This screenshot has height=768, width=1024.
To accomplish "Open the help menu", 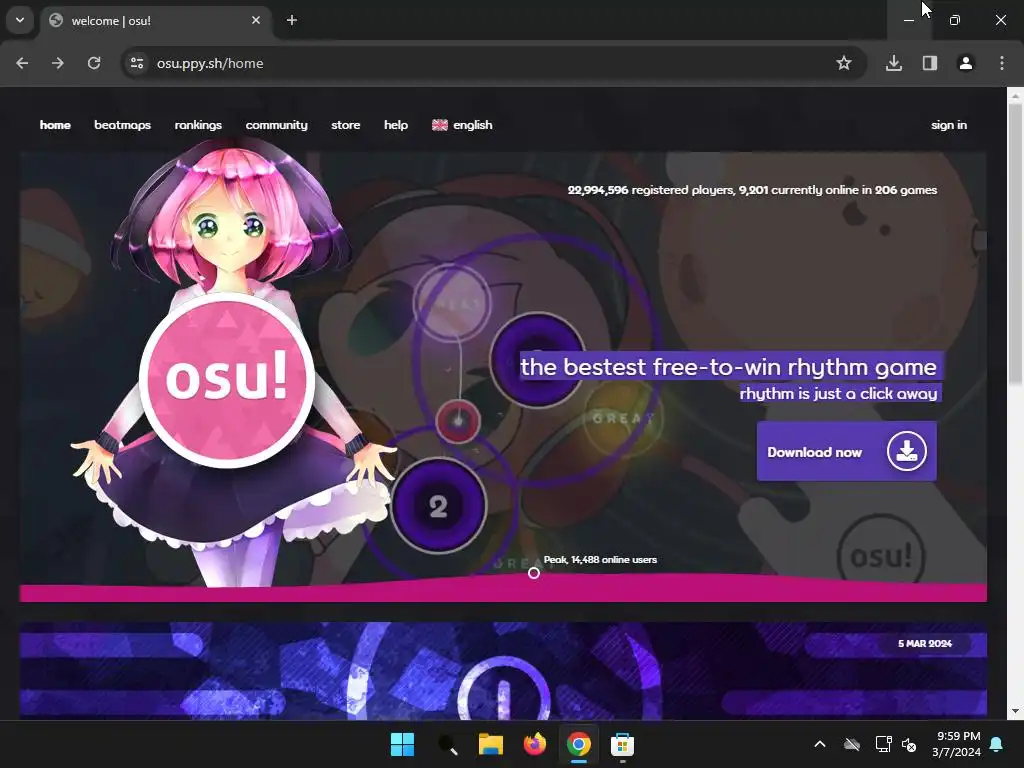I will [x=396, y=125].
